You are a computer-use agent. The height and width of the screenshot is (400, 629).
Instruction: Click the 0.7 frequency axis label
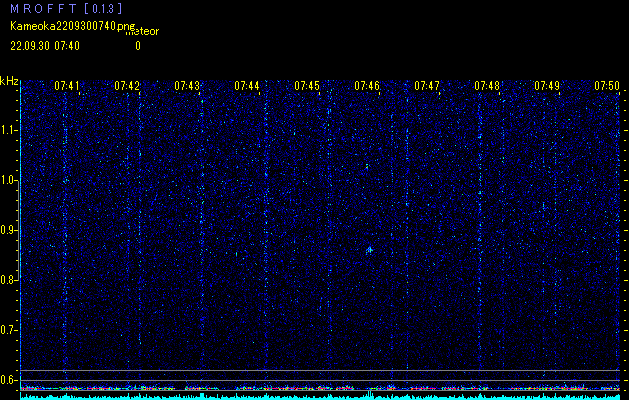click(x=9, y=330)
